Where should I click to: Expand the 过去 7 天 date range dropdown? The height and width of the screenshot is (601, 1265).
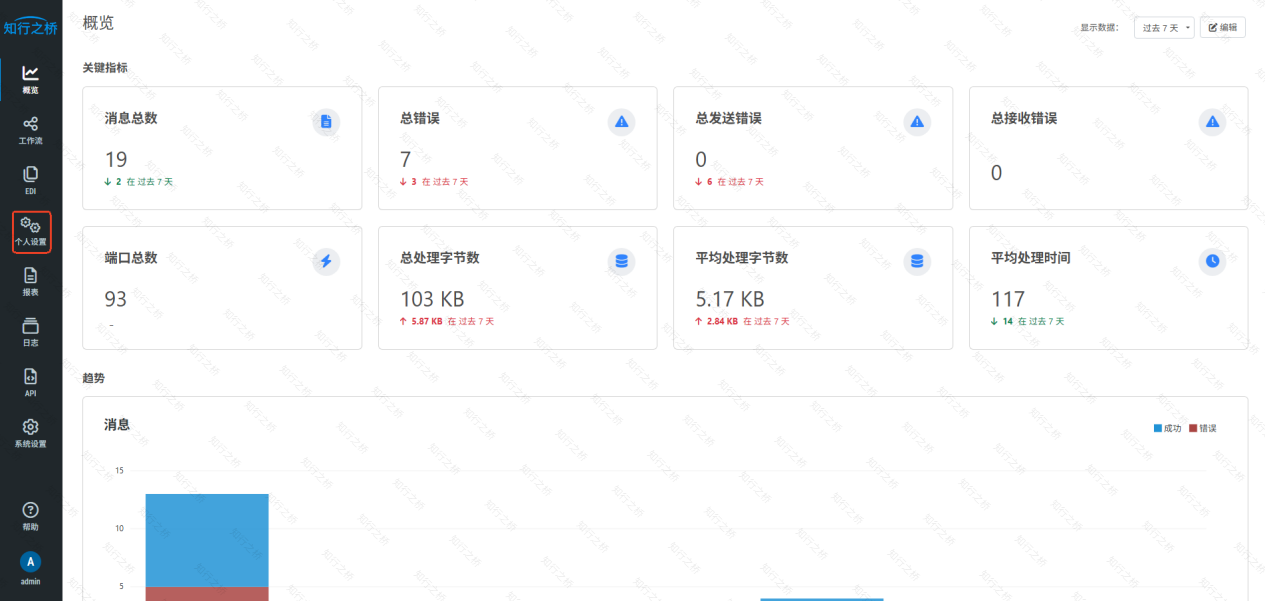tap(1166, 28)
